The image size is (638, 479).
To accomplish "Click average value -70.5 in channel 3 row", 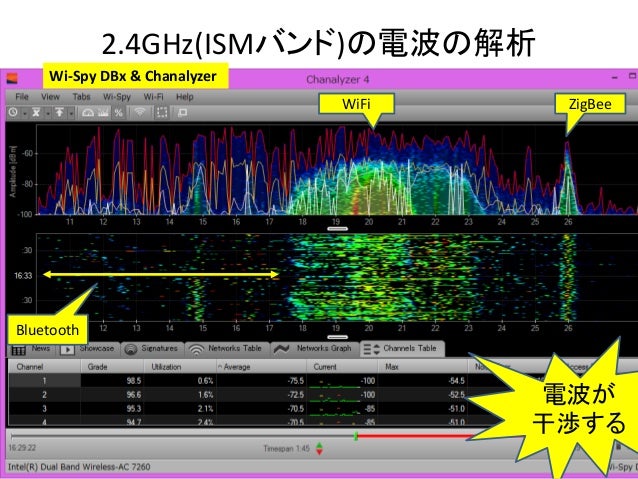I will click(296, 409).
